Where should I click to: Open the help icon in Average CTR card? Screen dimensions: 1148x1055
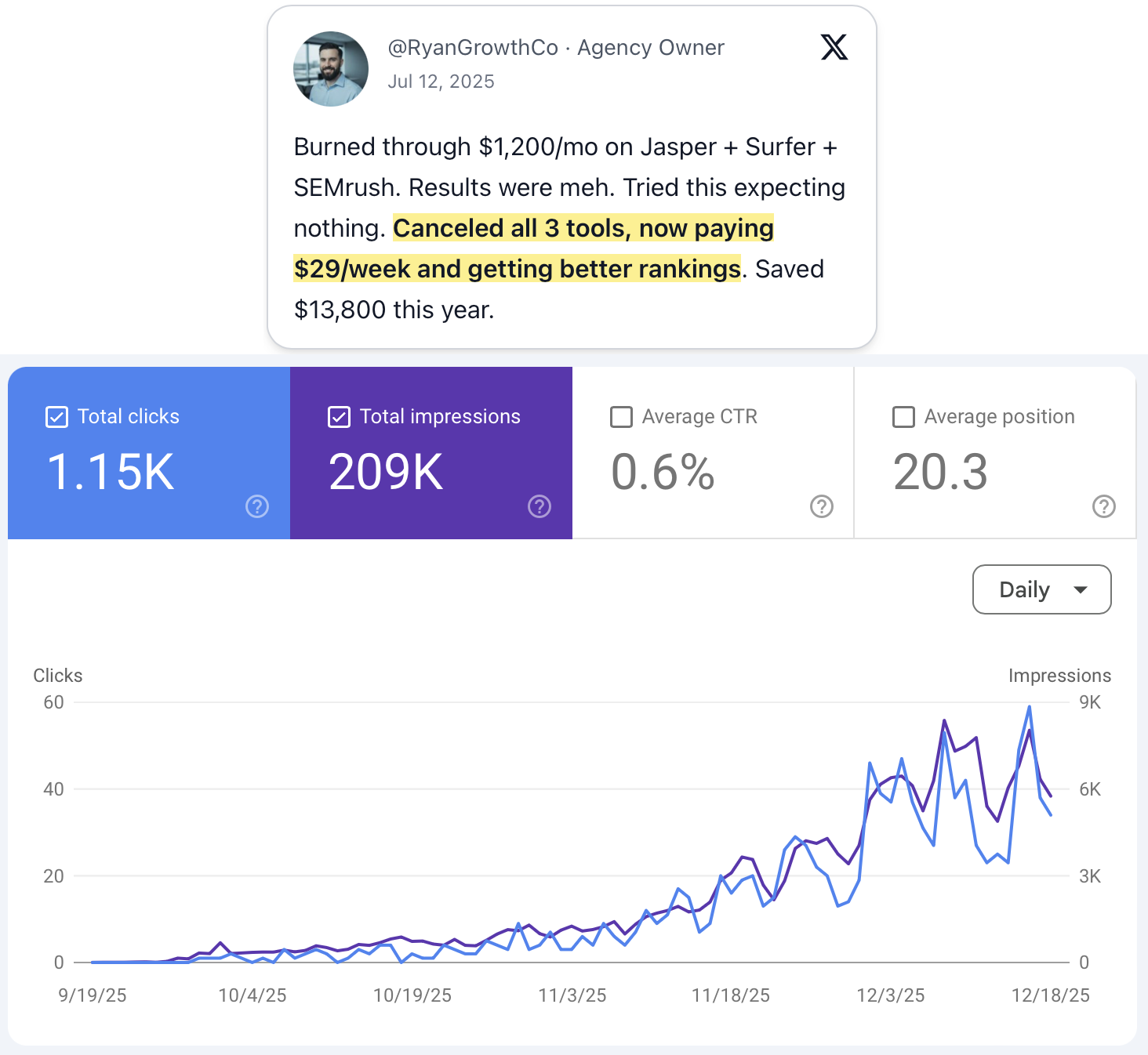(x=822, y=506)
